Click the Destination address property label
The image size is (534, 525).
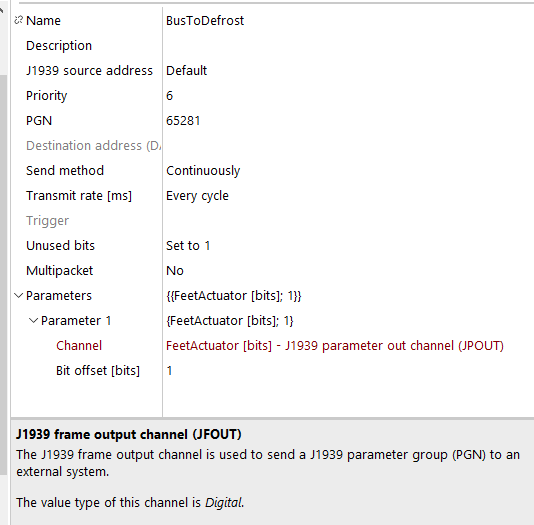(94, 145)
